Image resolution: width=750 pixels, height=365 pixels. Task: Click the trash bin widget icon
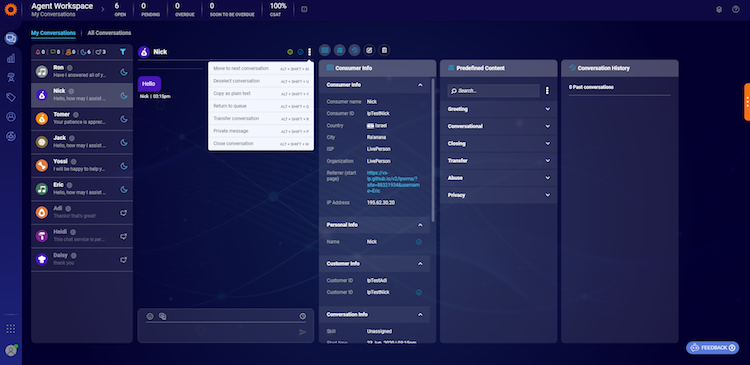point(384,50)
